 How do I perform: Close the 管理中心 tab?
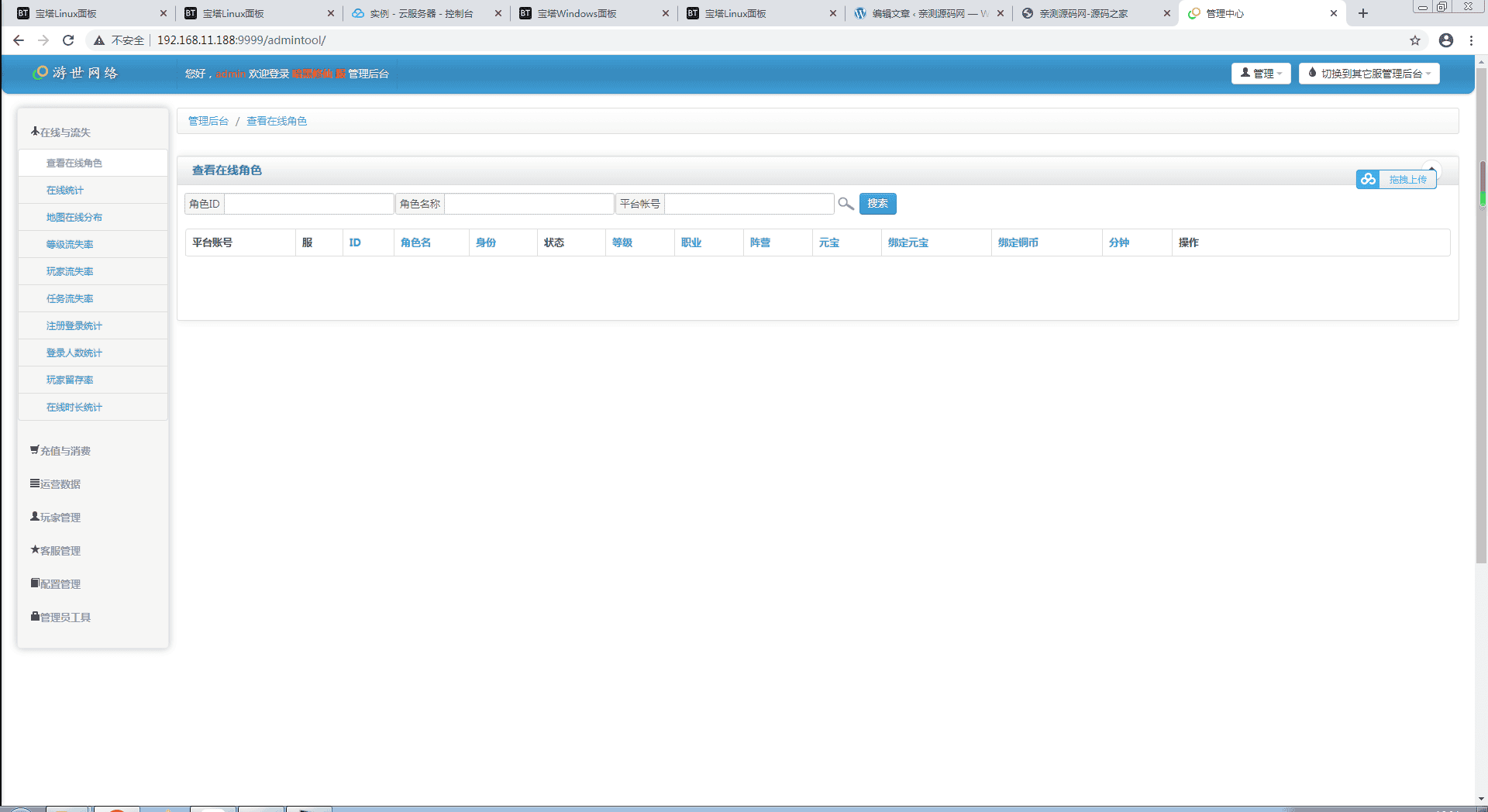[x=1334, y=13]
